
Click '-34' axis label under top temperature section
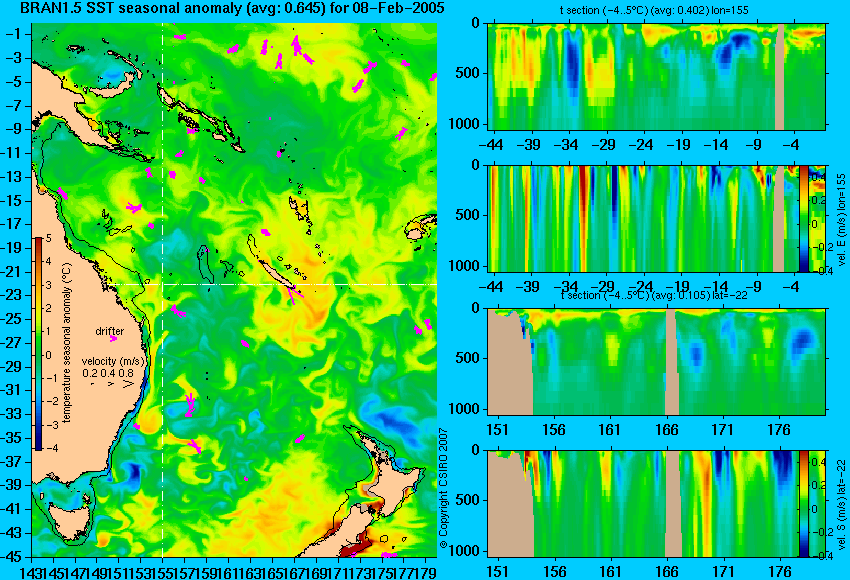pyautogui.click(x=566, y=145)
